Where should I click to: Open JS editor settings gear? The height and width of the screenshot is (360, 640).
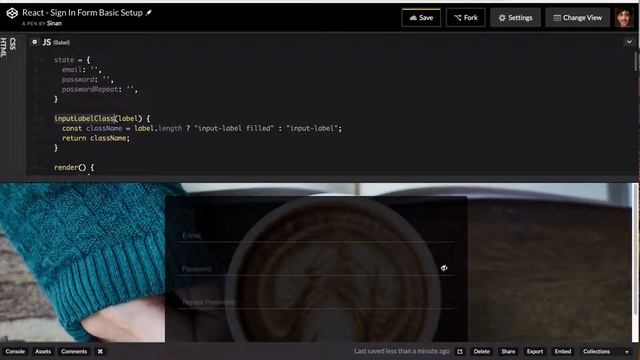pos(35,42)
